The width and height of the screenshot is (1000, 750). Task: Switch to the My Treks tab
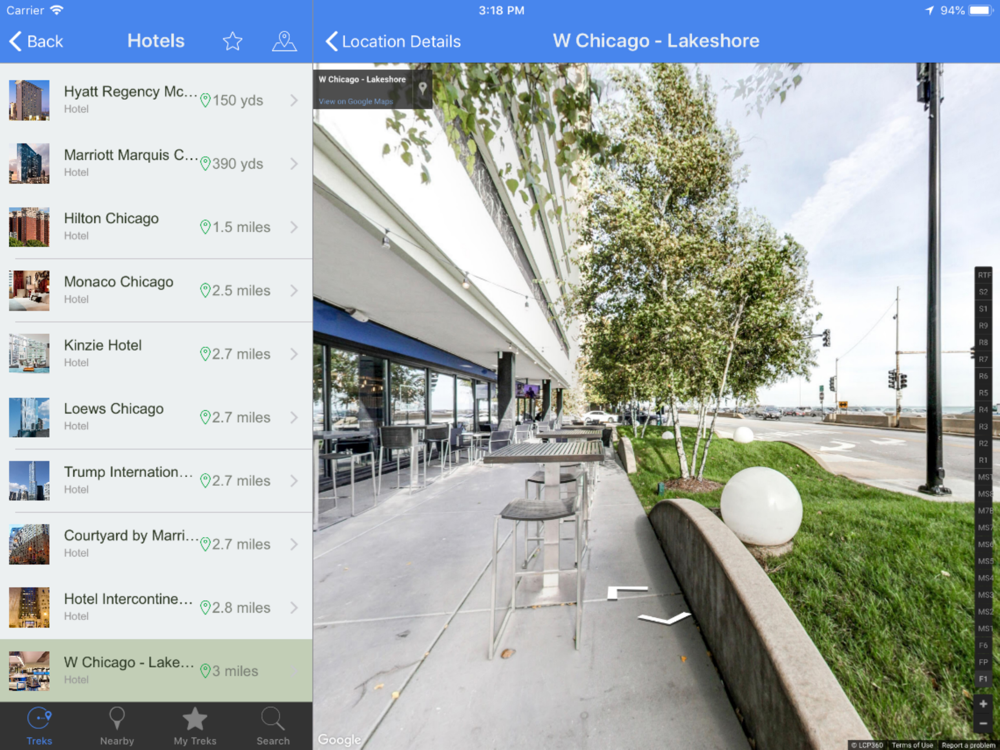195,726
